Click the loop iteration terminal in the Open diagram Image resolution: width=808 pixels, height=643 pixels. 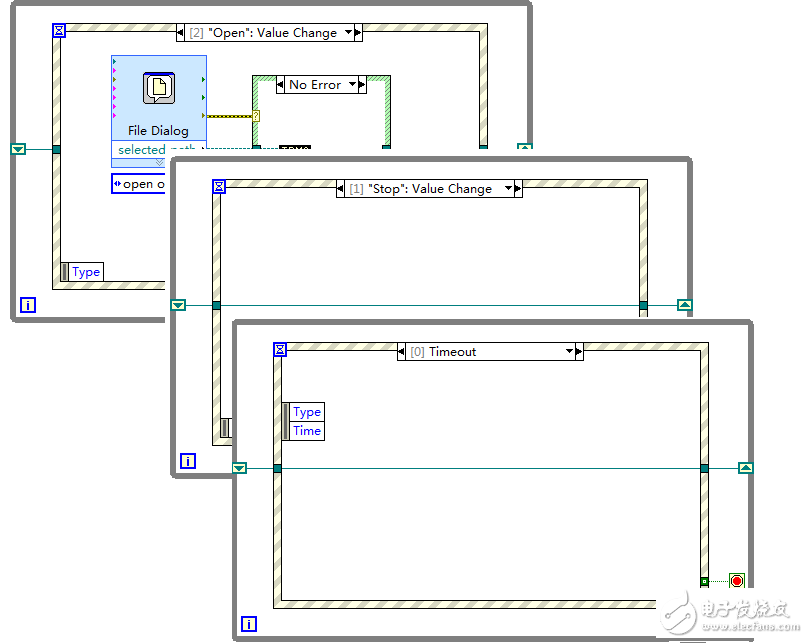point(28,305)
